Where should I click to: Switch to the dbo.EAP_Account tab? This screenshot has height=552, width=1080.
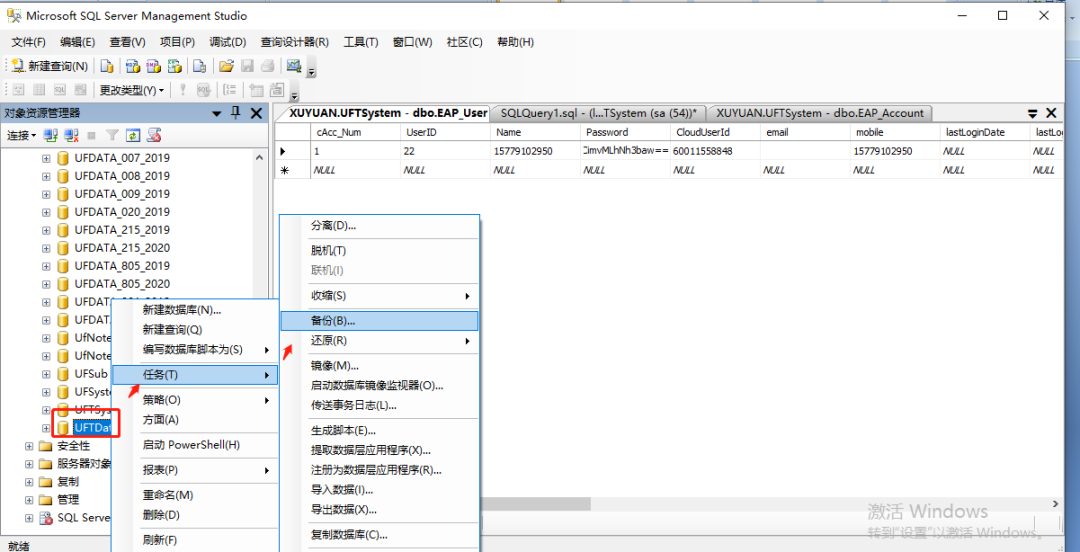[x=821, y=113]
